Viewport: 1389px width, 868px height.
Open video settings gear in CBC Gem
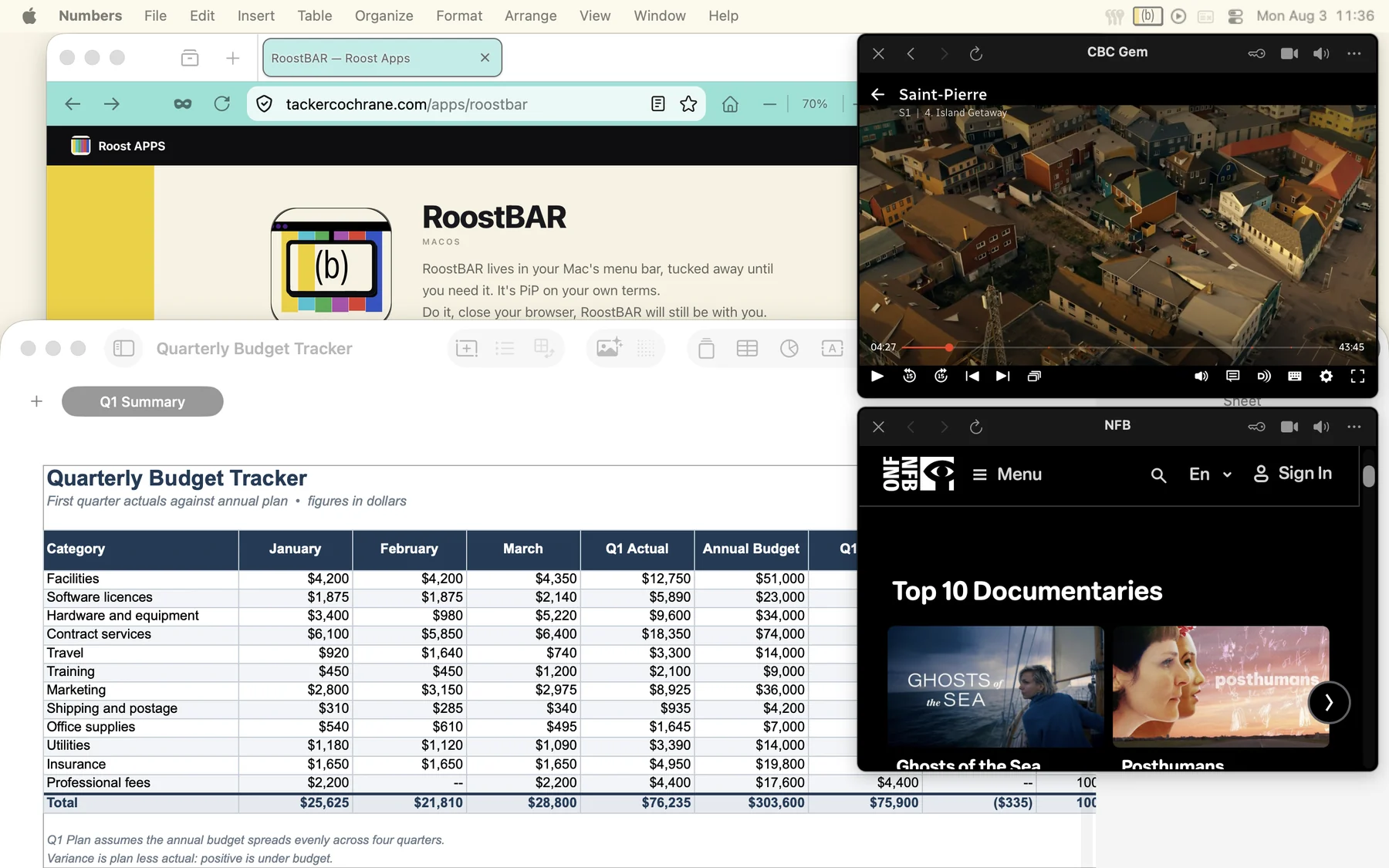1326,376
